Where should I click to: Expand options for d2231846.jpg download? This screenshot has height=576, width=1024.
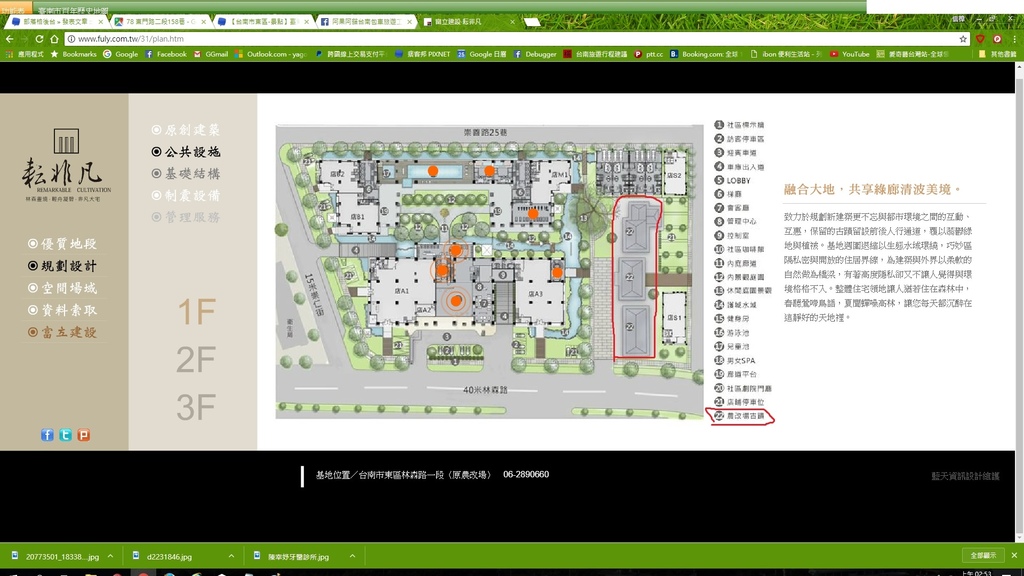(231, 556)
